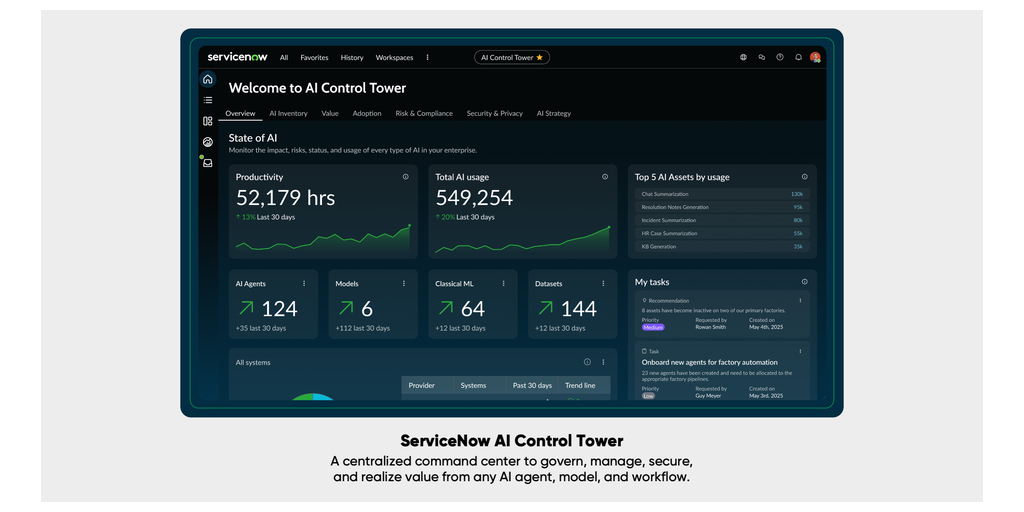Open the help question mark icon
Viewport: 1024px width, 512px height.
click(x=780, y=58)
